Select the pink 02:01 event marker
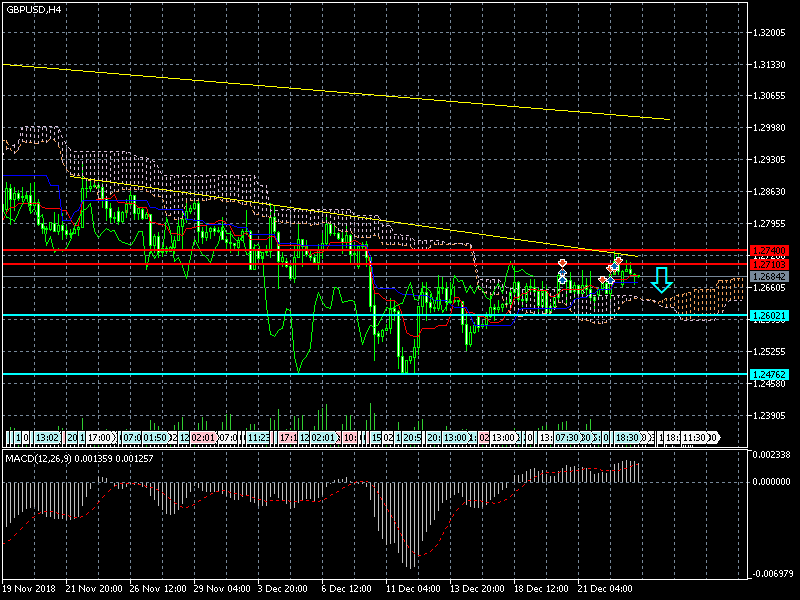 [202, 438]
